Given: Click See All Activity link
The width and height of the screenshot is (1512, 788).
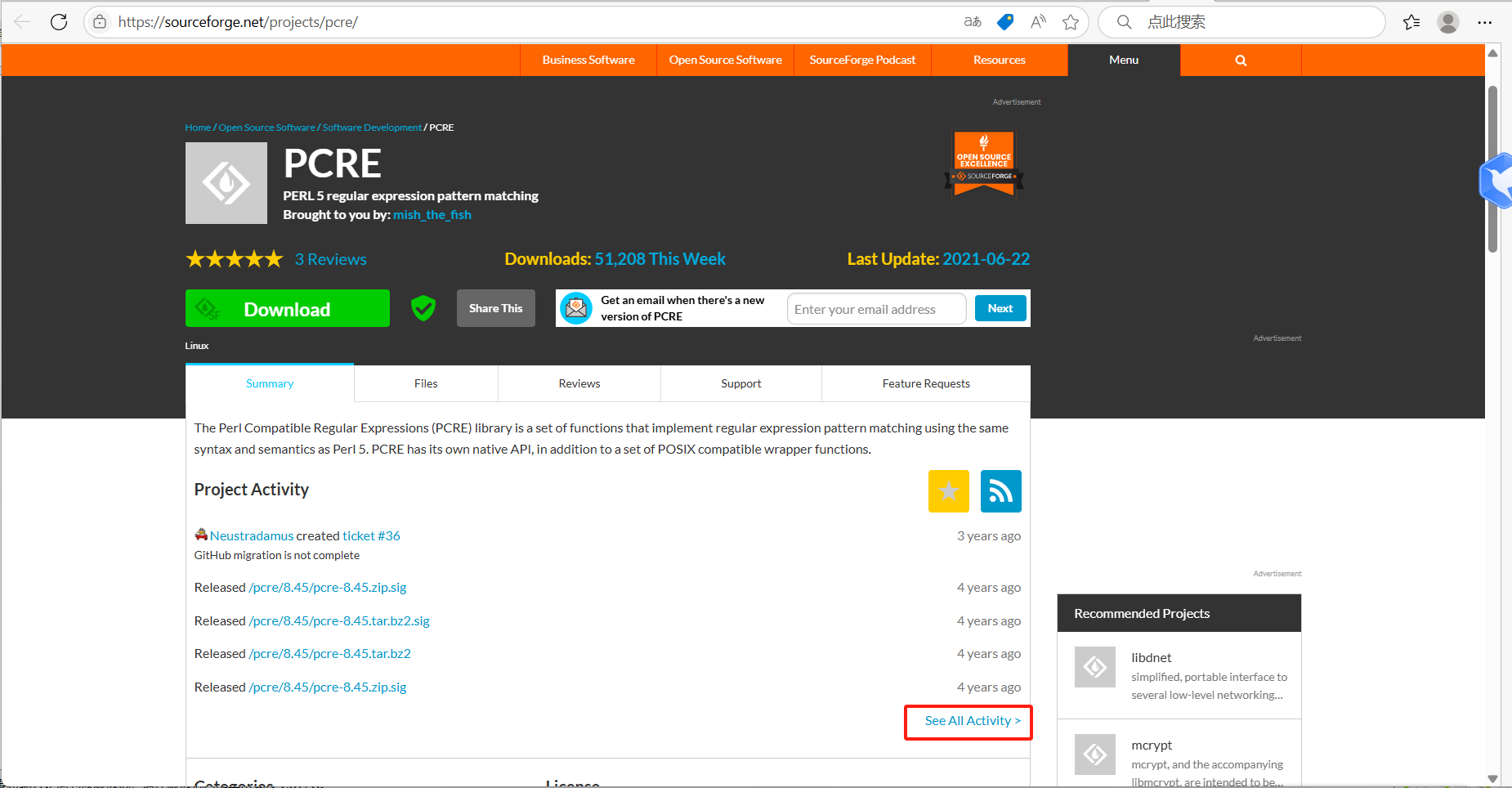Looking at the screenshot, I should pos(973,721).
